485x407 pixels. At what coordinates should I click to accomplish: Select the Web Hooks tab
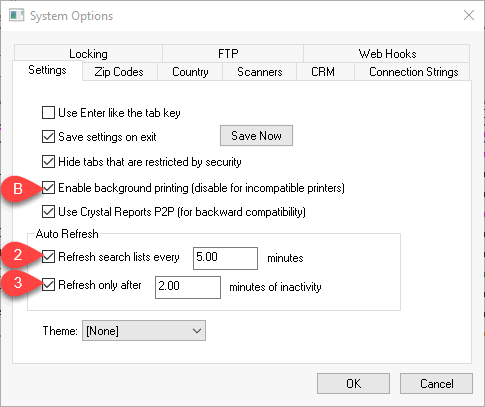click(x=387, y=54)
